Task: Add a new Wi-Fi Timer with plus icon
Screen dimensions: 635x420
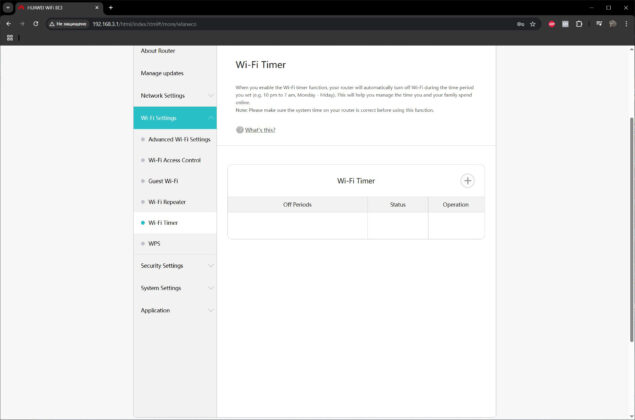Action: [x=467, y=181]
